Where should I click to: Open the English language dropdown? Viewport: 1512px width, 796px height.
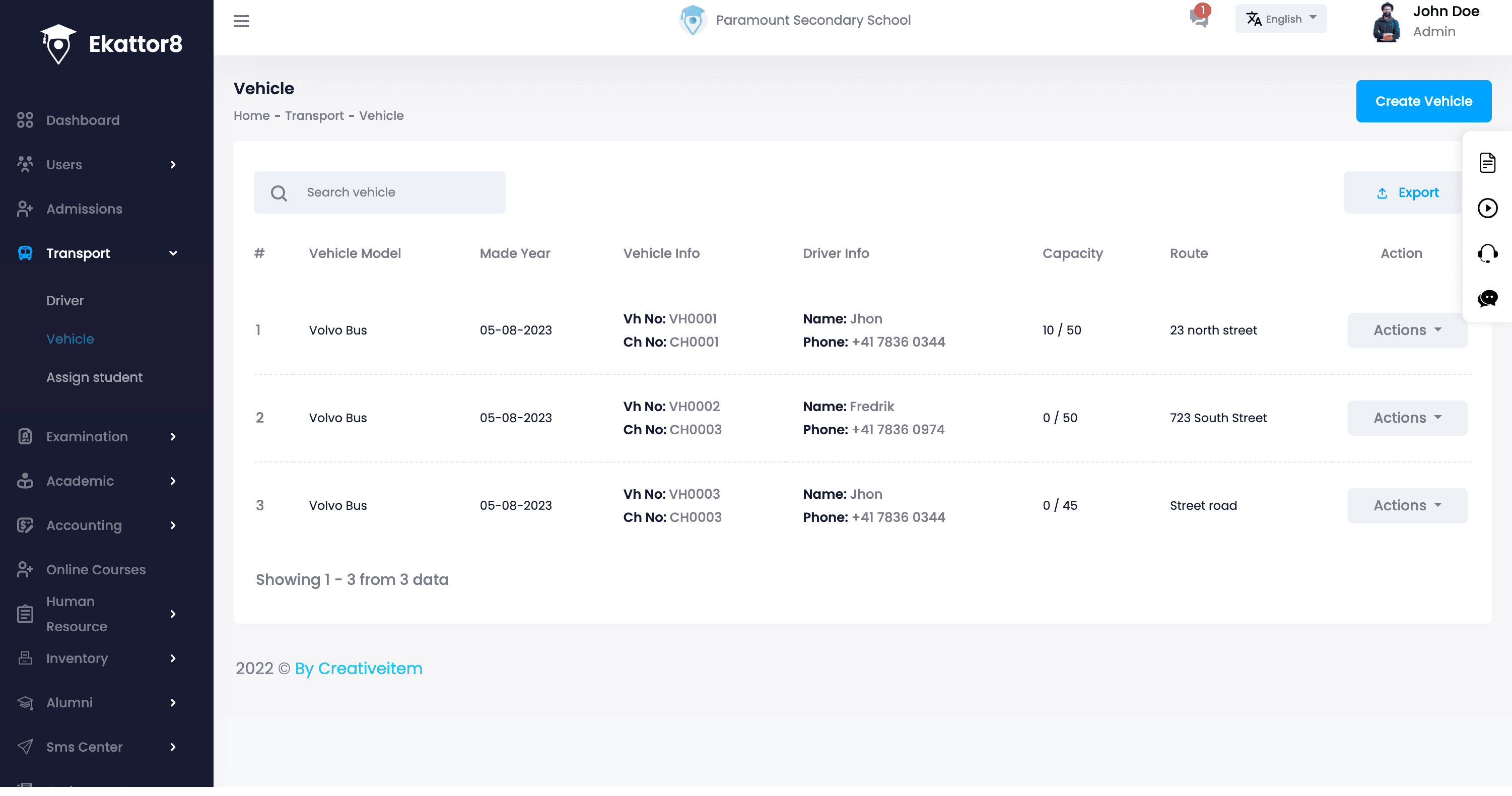point(1281,19)
